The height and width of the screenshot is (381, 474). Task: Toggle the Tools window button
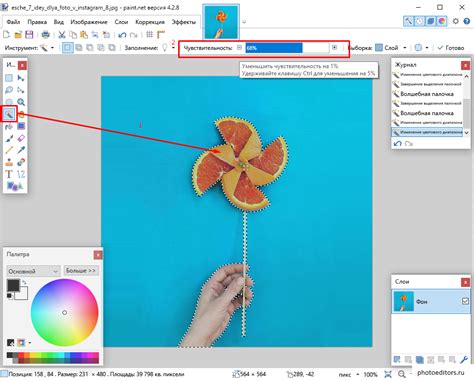[x=408, y=21]
